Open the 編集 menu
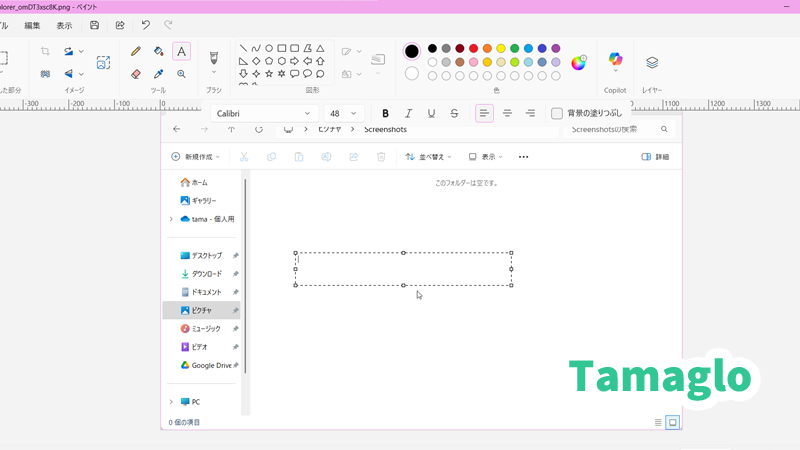800x450 pixels. click(x=33, y=25)
